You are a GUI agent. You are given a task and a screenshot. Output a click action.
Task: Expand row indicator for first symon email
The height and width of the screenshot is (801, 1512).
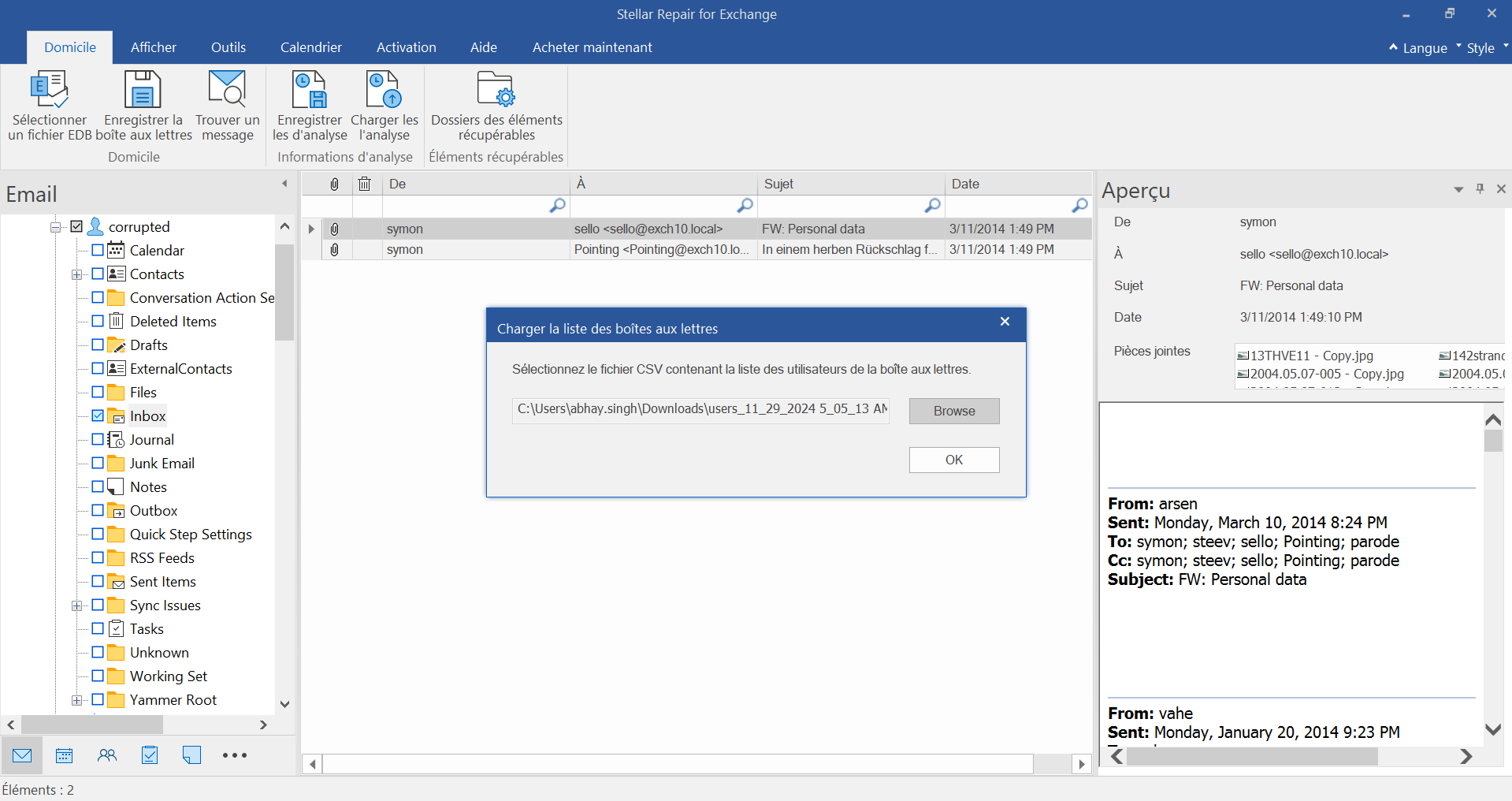coord(311,229)
